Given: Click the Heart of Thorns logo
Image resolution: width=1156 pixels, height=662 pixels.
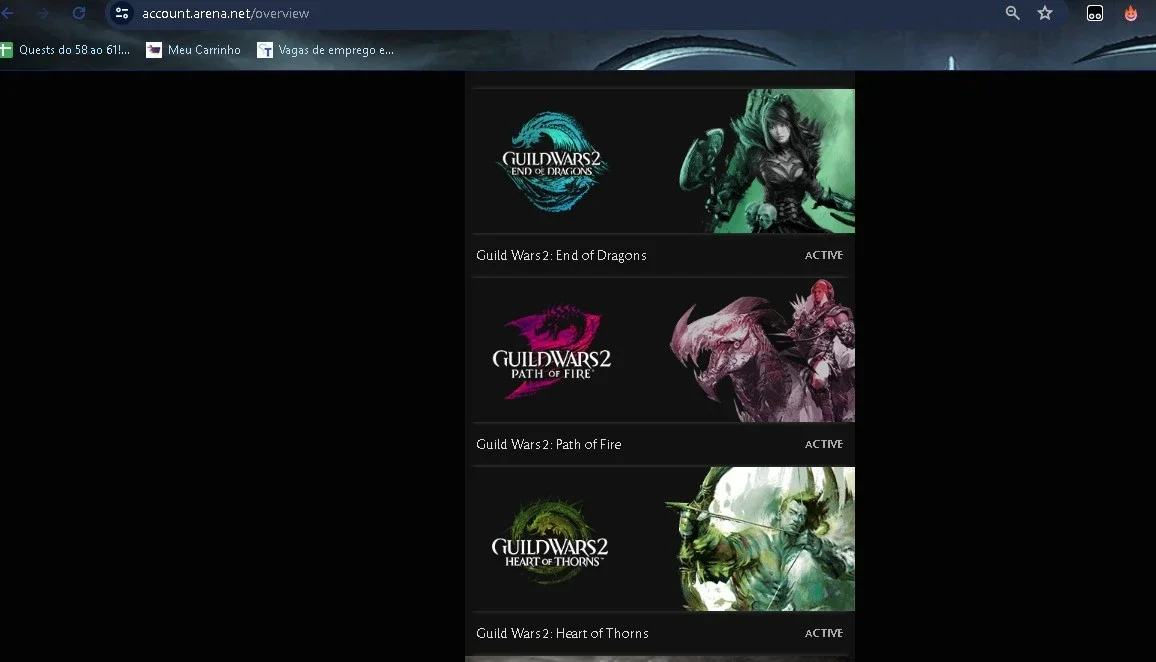Looking at the screenshot, I should click(x=550, y=542).
